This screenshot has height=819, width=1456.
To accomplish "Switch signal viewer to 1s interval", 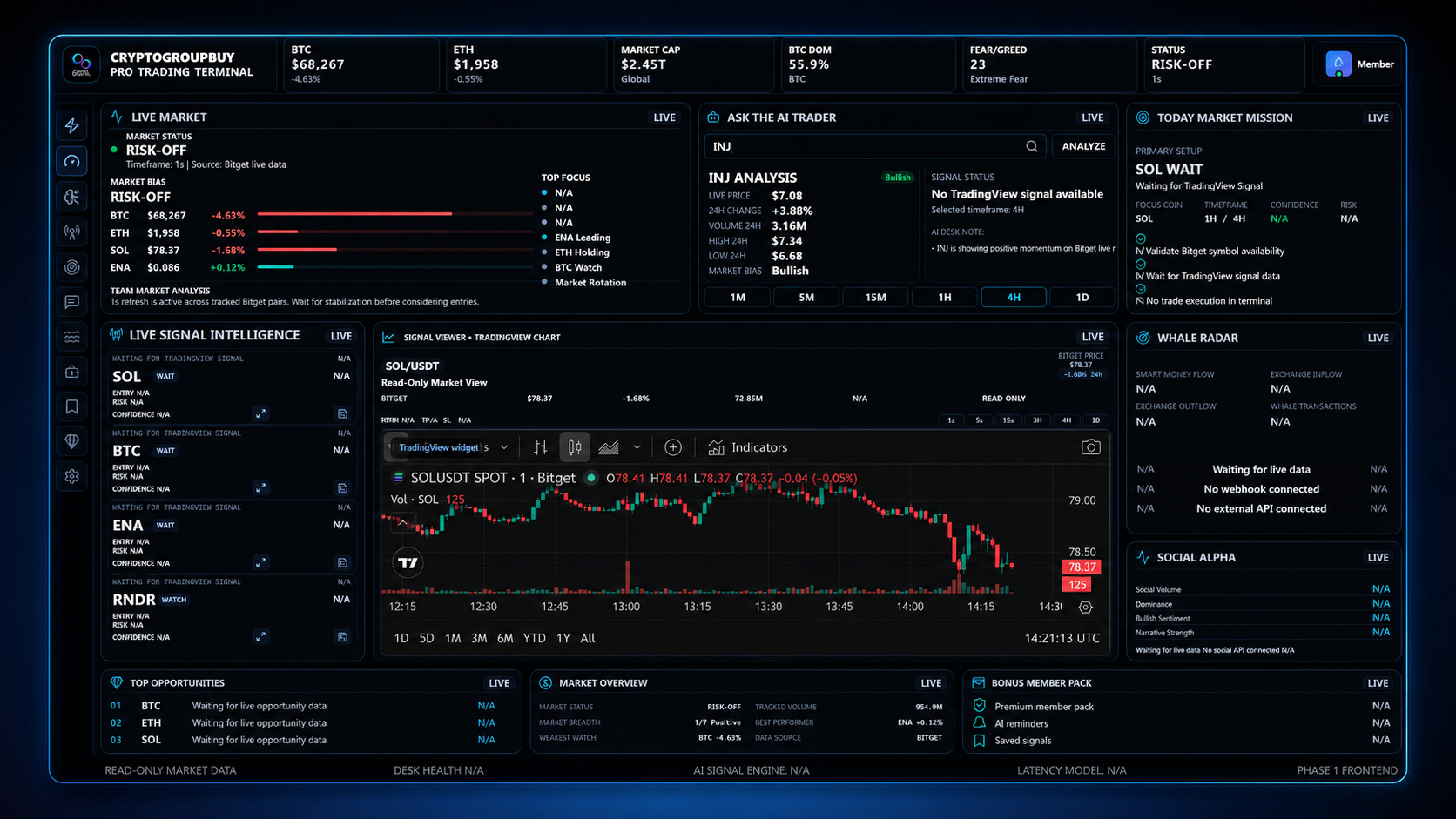I will tap(951, 420).
